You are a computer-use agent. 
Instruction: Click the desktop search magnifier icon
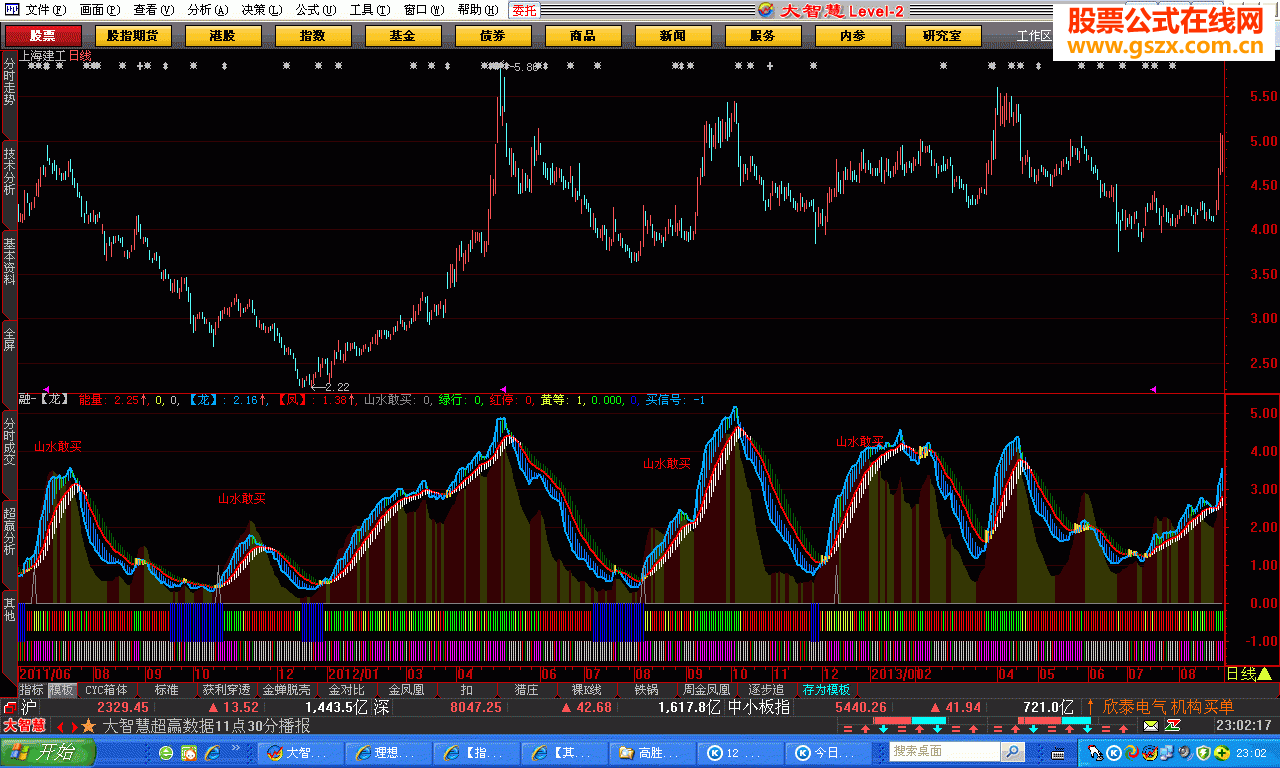(1013, 751)
